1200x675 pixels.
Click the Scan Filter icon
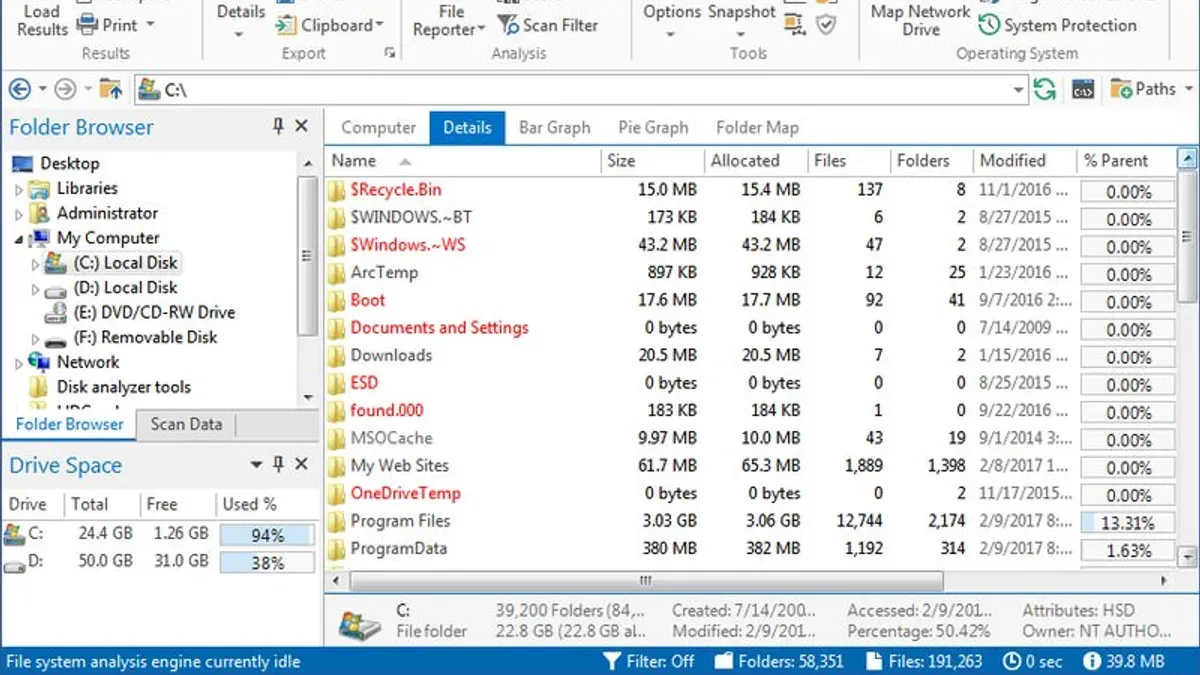point(509,25)
